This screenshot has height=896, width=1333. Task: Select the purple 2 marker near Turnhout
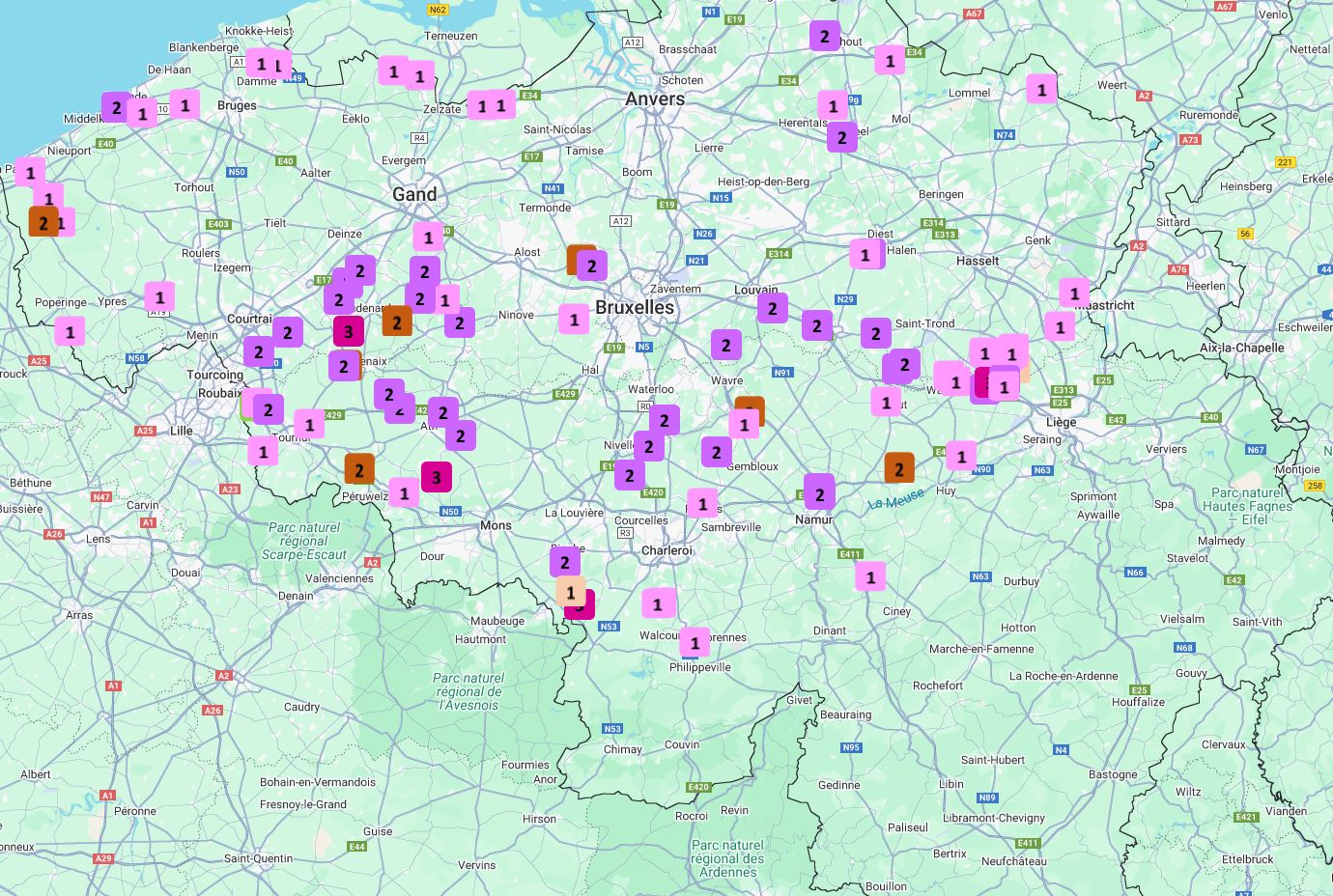tap(825, 37)
